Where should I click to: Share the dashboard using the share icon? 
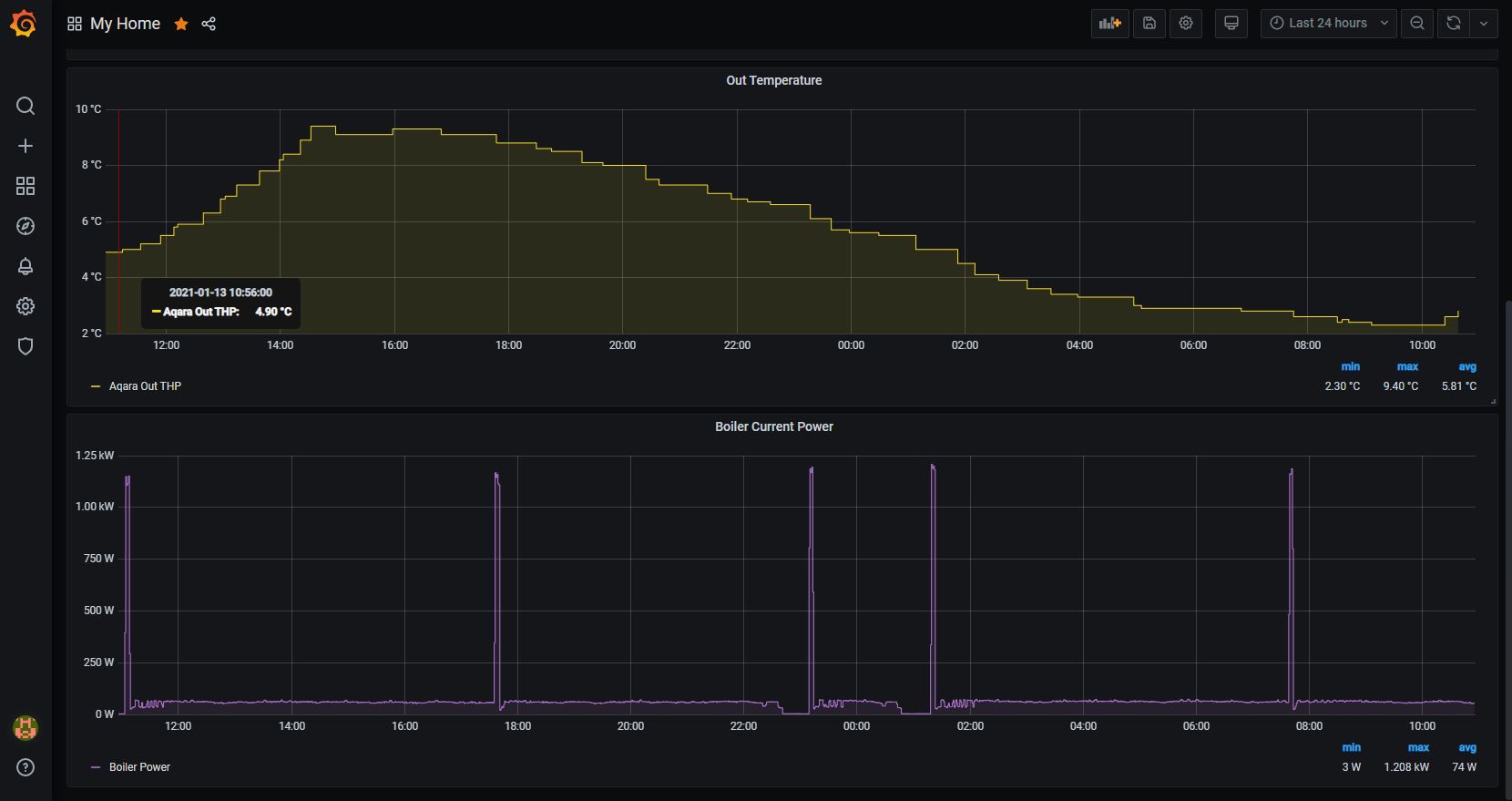(x=209, y=24)
